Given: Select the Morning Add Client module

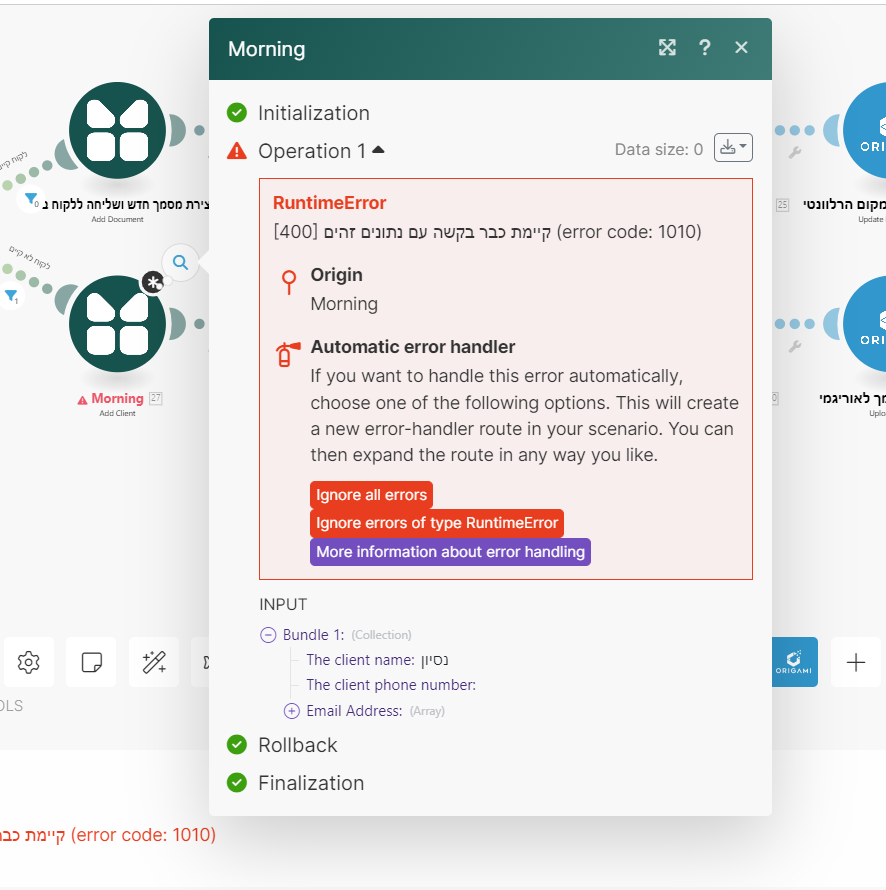Looking at the screenshot, I should tap(117, 324).
